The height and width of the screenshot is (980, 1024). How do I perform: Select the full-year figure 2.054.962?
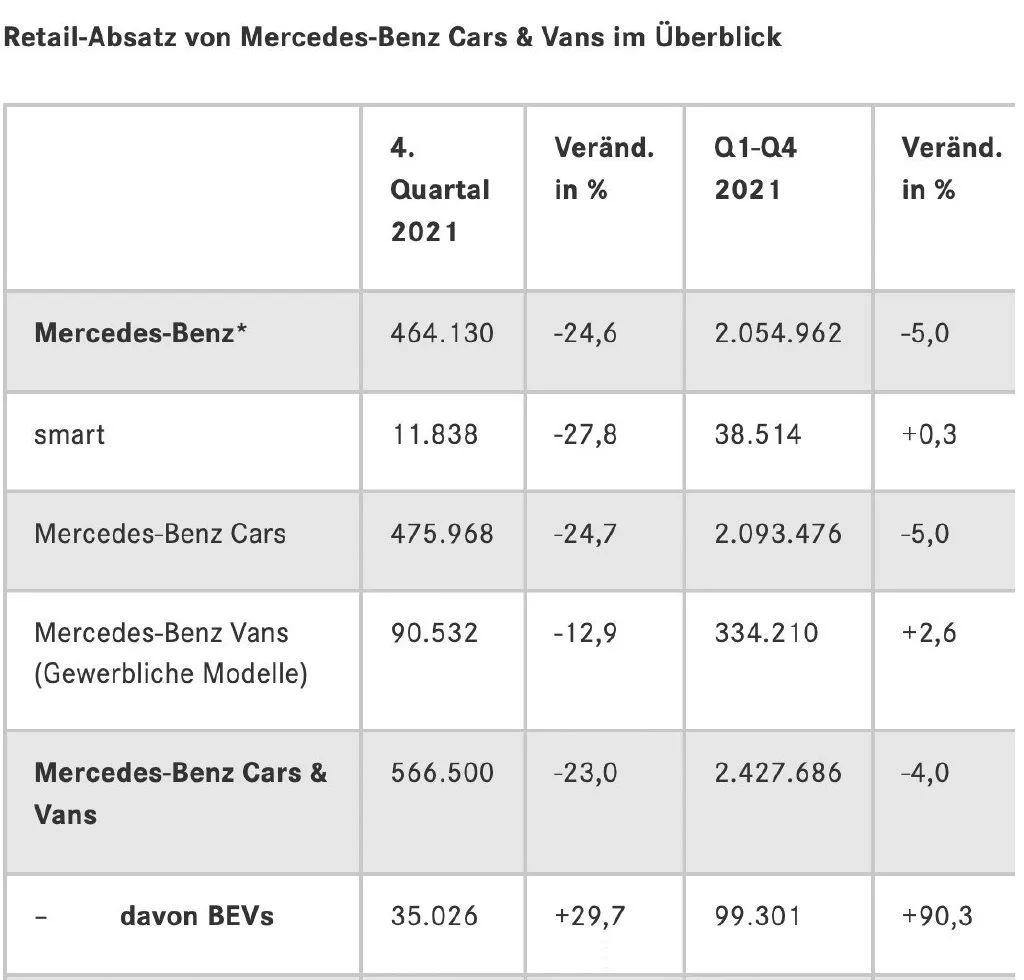pyautogui.click(x=778, y=333)
